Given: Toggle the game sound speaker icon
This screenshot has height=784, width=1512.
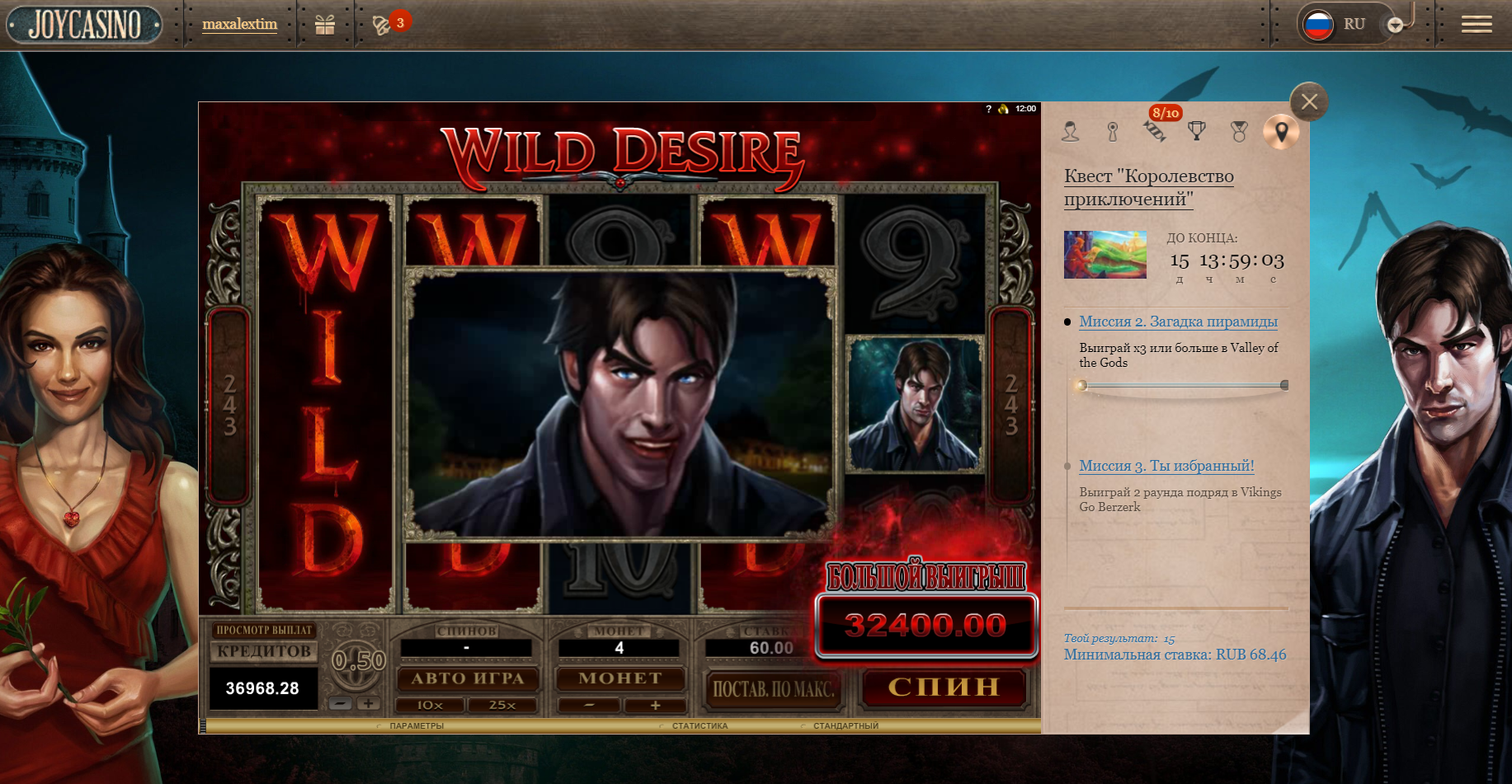Looking at the screenshot, I should pyautogui.click(x=1003, y=109).
